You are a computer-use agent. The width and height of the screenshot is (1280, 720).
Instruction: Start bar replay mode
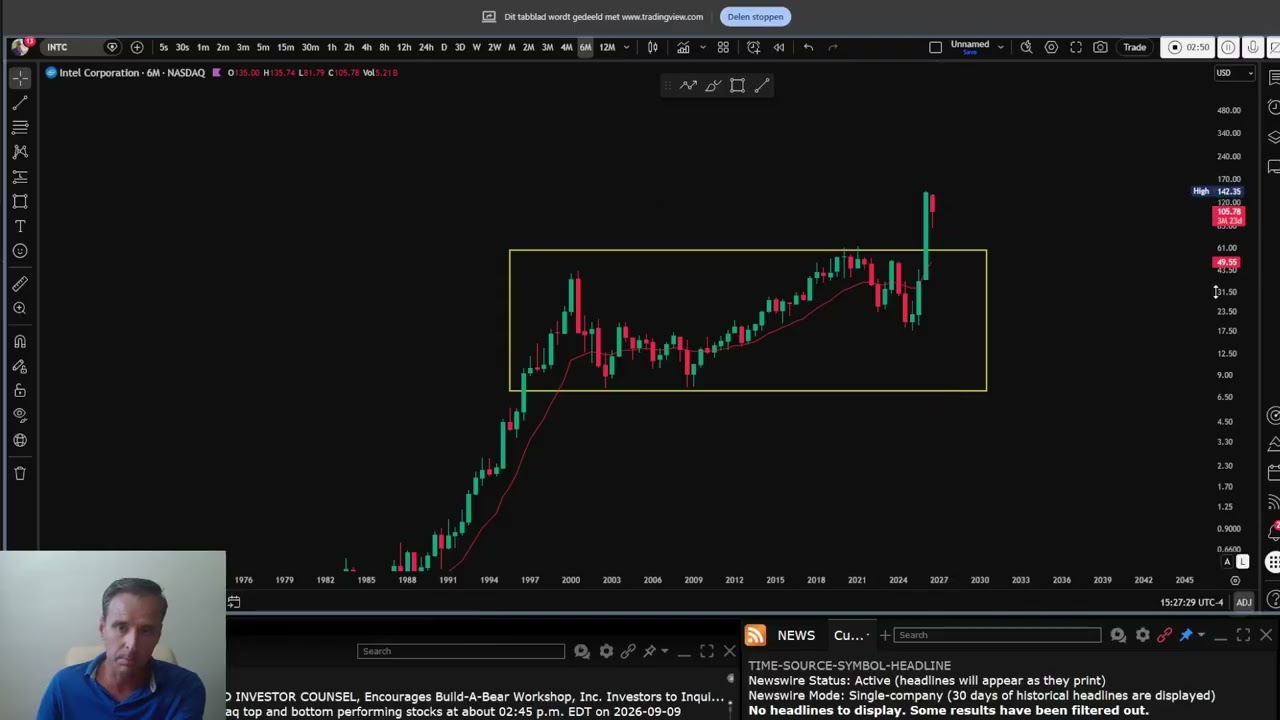tap(779, 47)
